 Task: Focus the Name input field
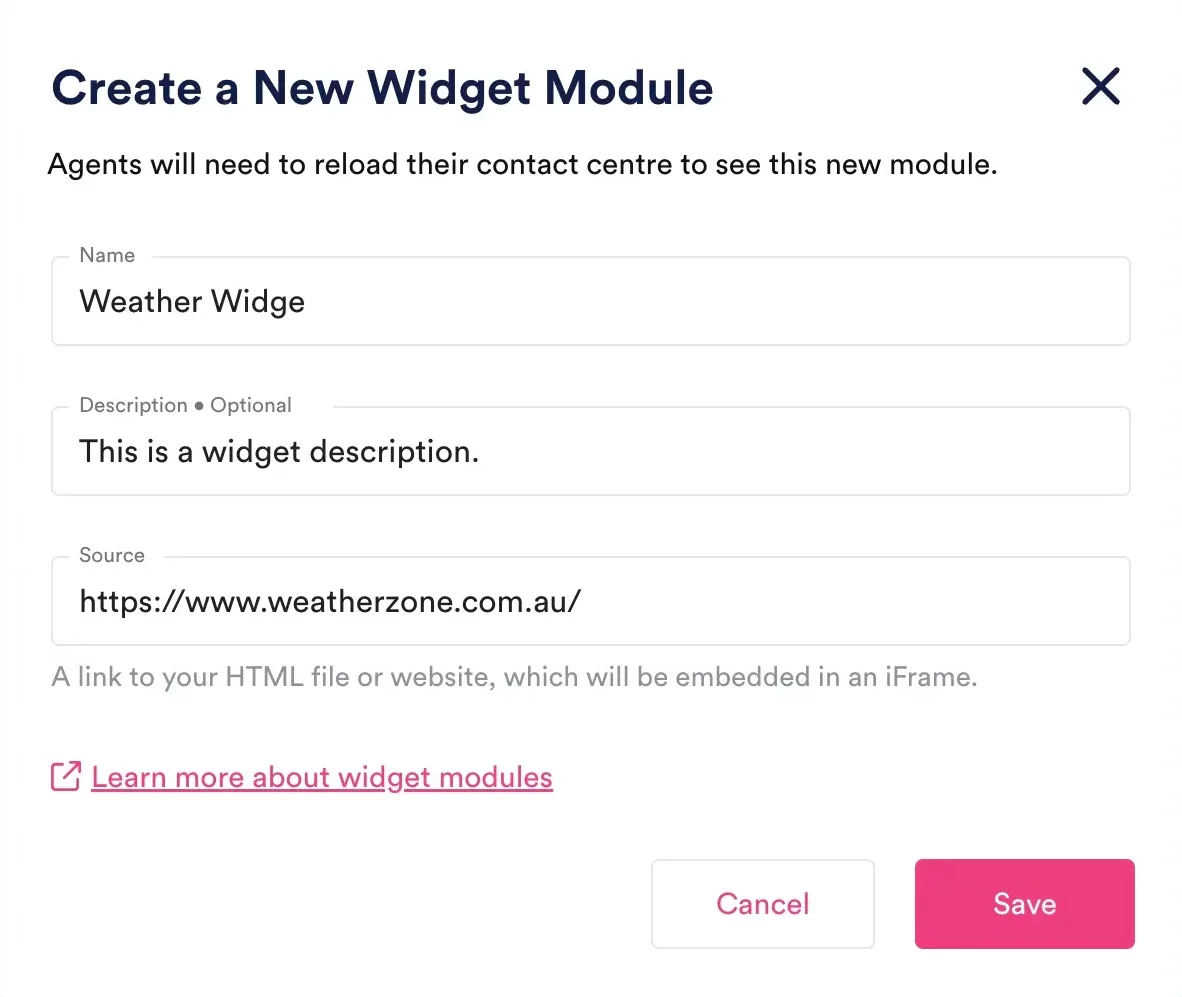[590, 301]
